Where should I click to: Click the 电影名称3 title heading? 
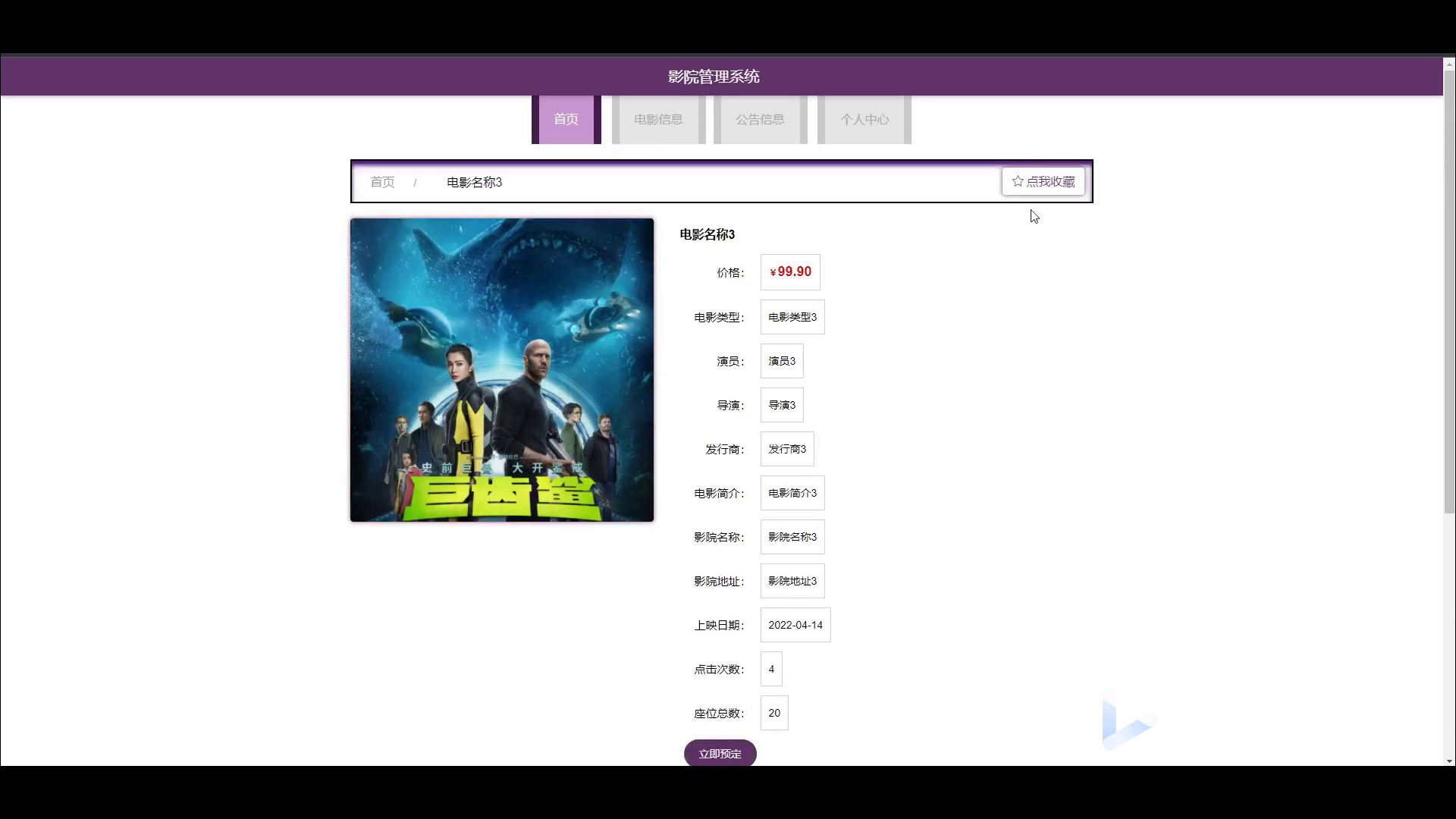[x=707, y=234]
